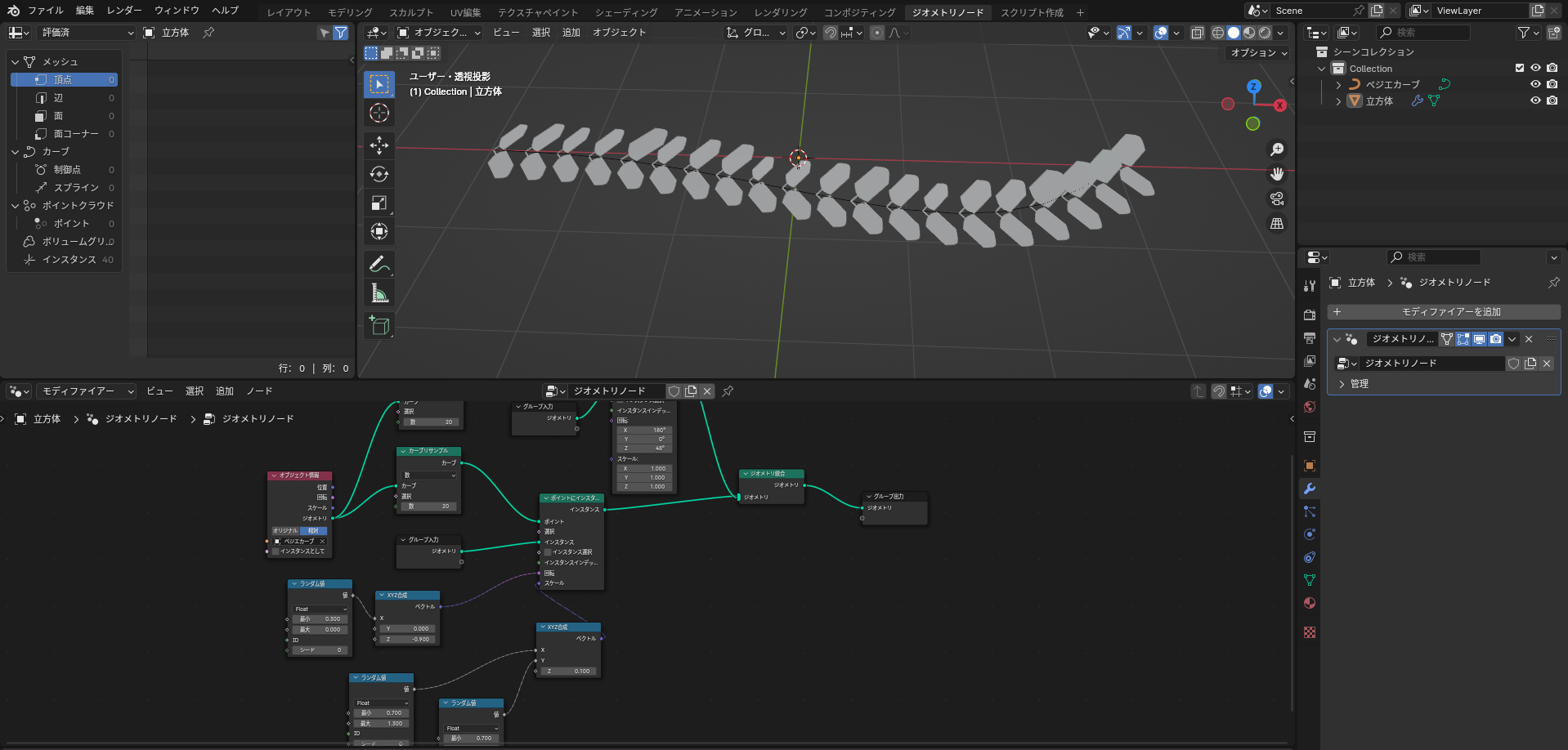Select the Measure tool
This screenshot has height=750, width=1568.
click(379, 292)
